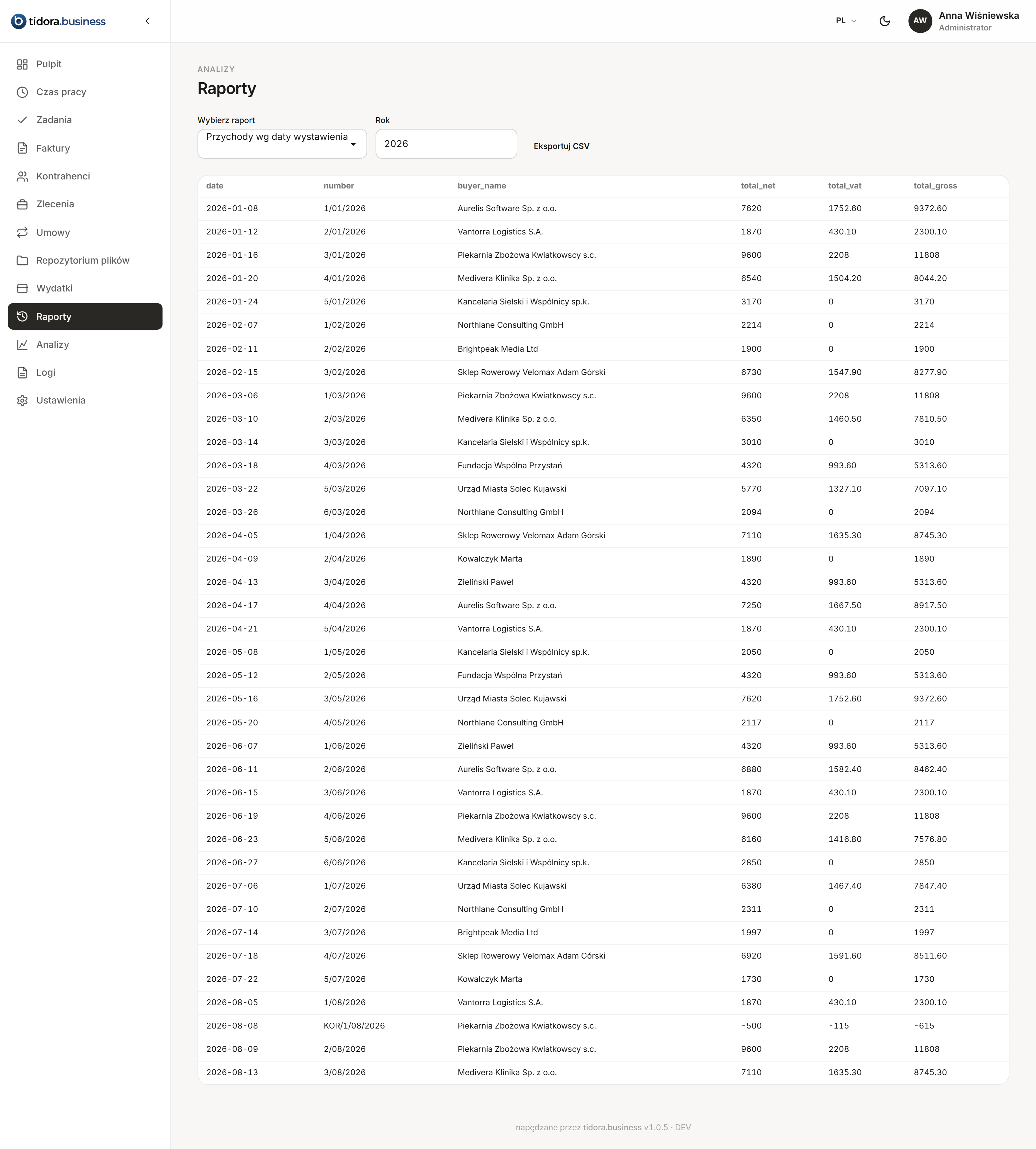The height and width of the screenshot is (1149, 1036).
Task: Collapse the sidebar with chevron arrow
Action: tap(147, 21)
